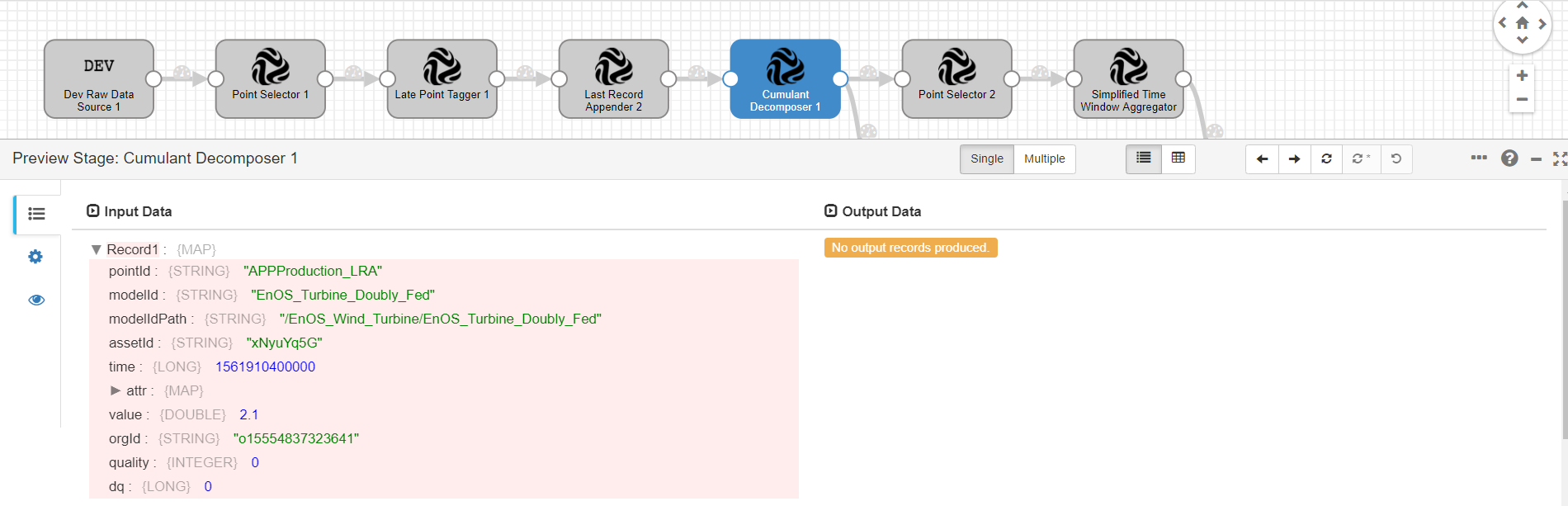Switch to table view of records
The width and height of the screenshot is (1568, 506).
point(1178,158)
